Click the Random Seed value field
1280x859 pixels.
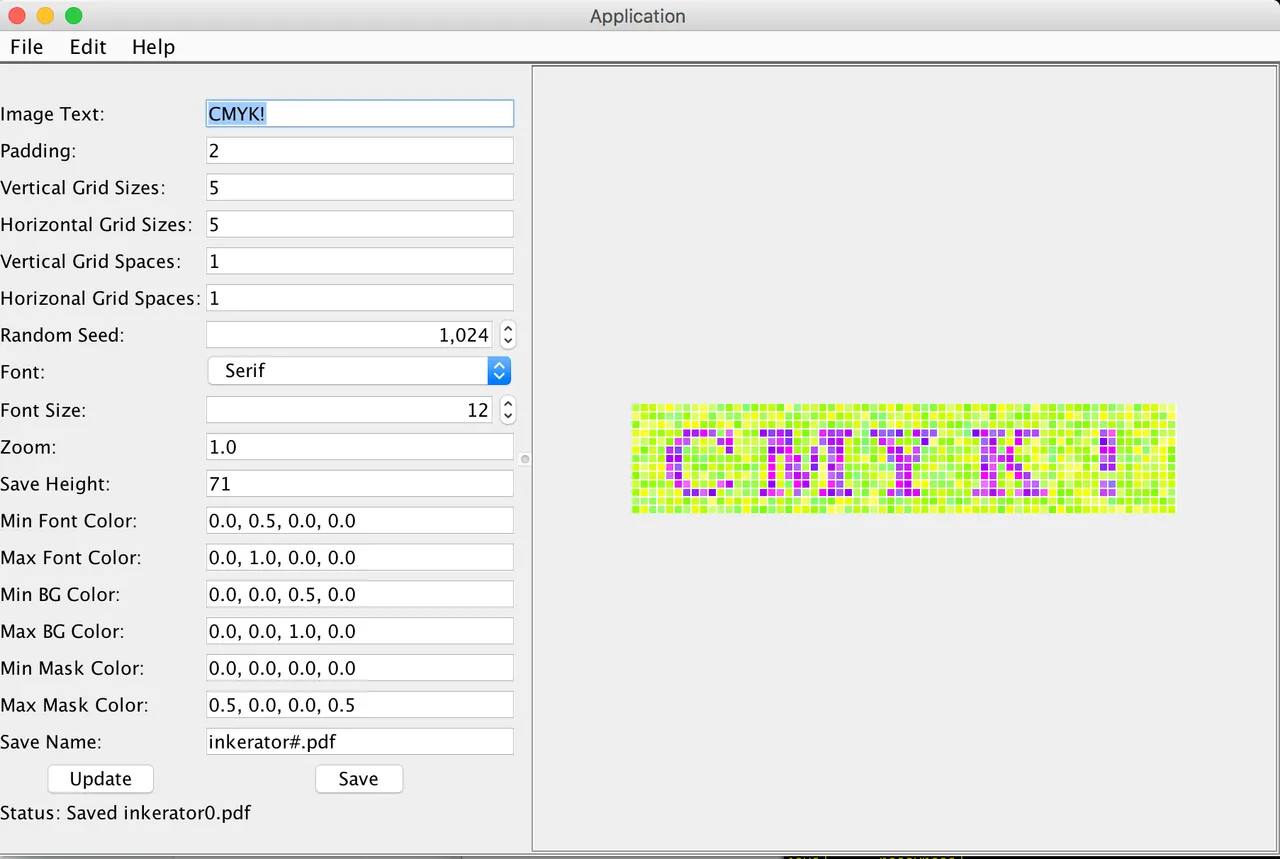[349, 335]
